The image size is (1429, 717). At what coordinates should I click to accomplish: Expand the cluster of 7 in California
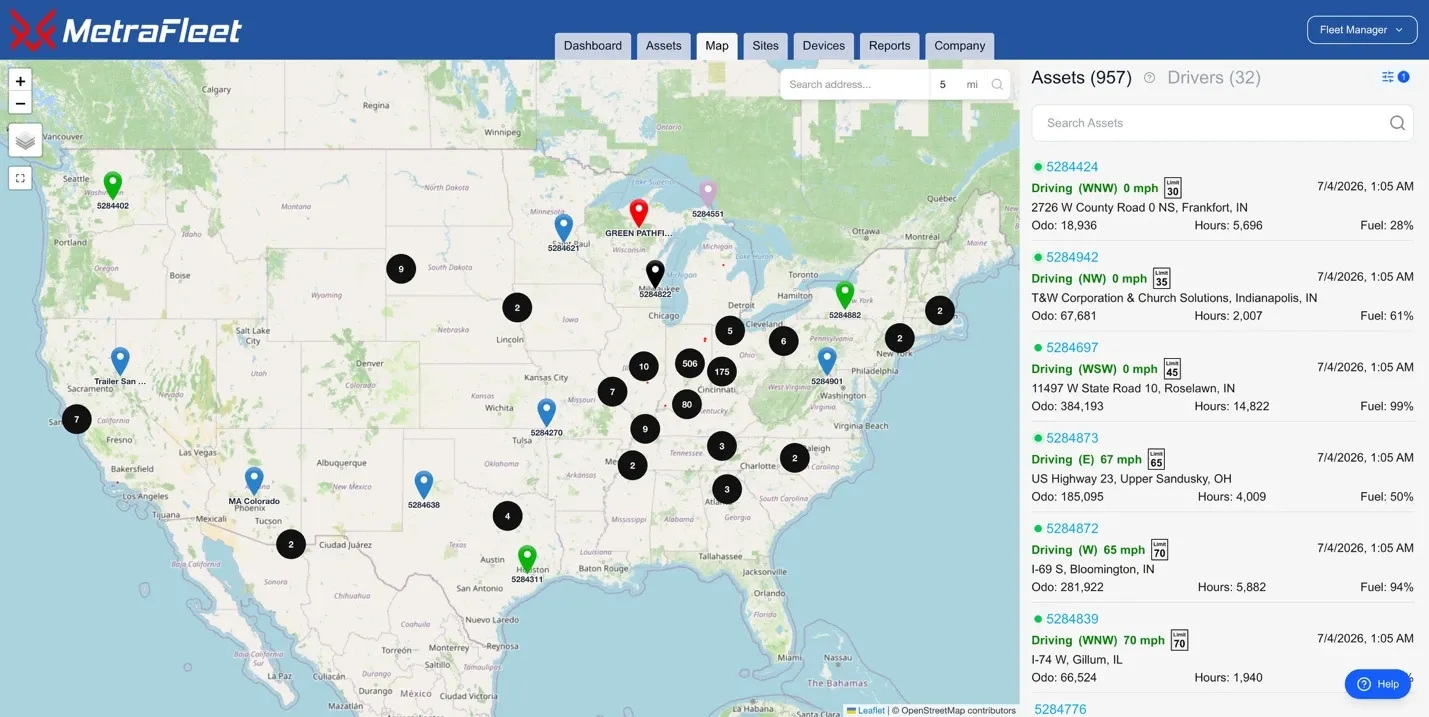(x=77, y=419)
